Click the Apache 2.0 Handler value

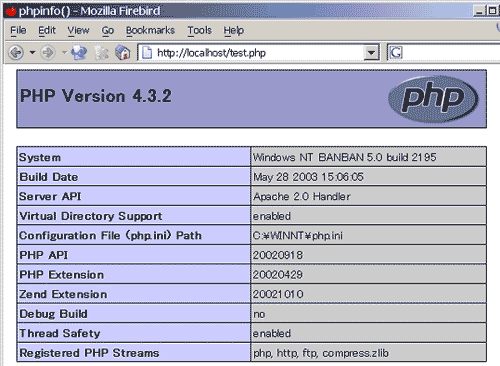point(302,196)
